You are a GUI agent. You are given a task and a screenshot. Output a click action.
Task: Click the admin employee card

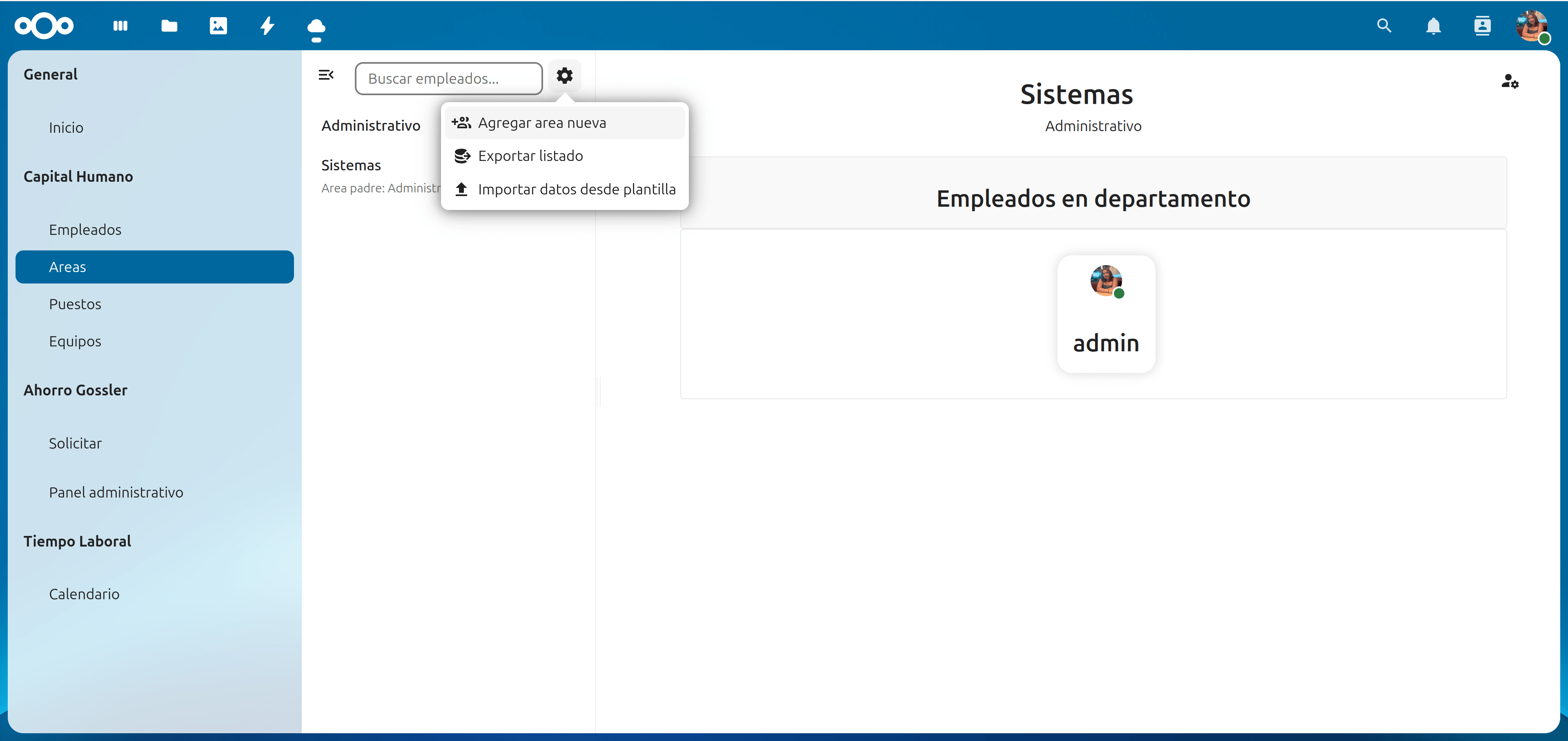[1106, 314]
